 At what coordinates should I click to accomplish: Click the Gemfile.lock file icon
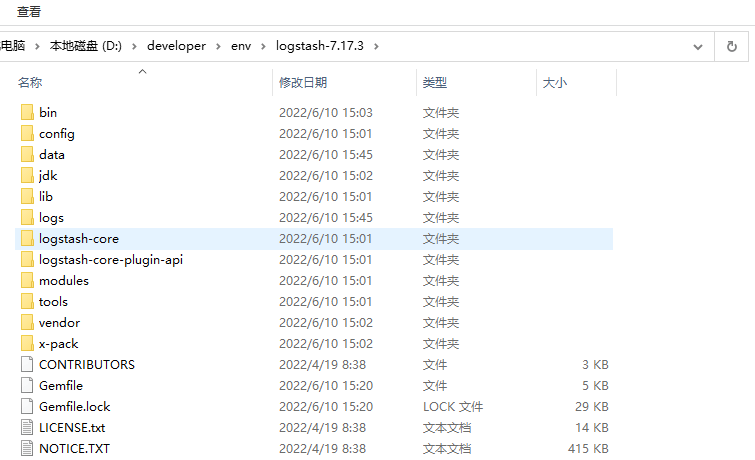(27, 407)
